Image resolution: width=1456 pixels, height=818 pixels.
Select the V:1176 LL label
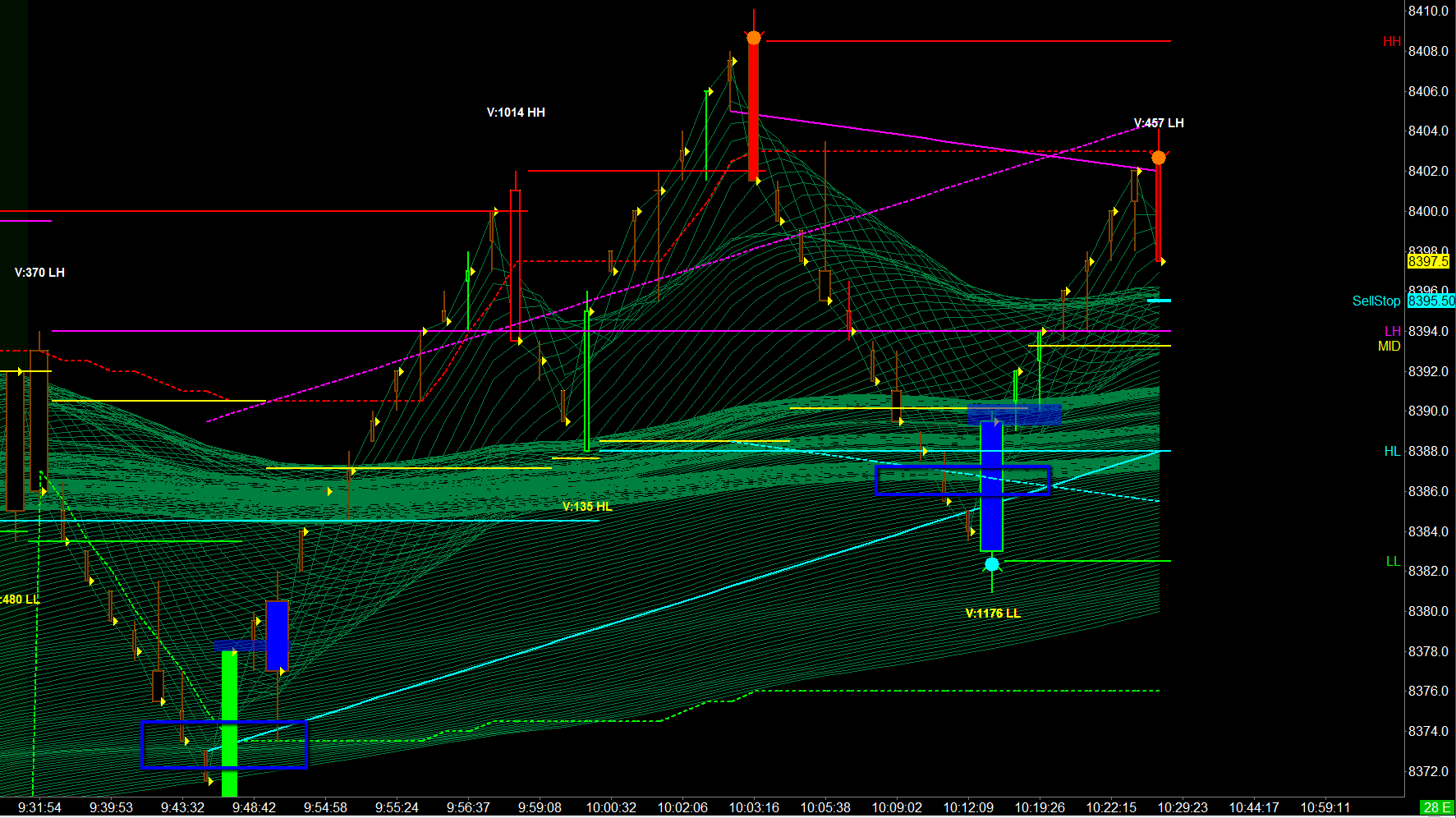click(993, 613)
